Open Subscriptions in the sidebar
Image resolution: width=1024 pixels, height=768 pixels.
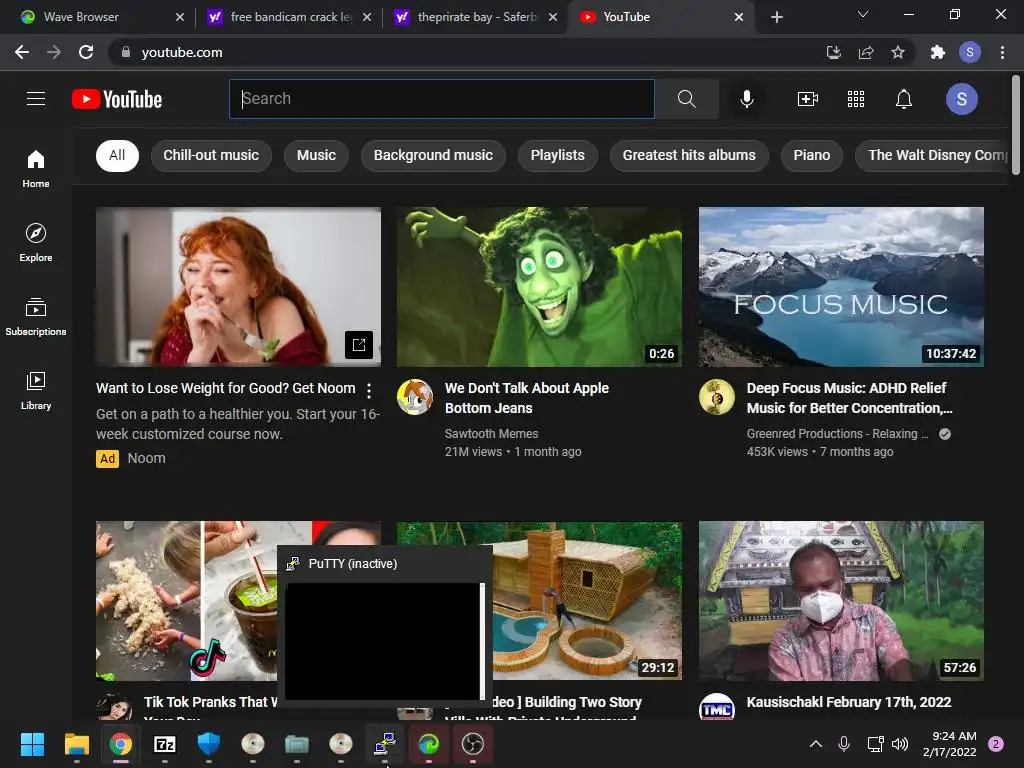36,316
